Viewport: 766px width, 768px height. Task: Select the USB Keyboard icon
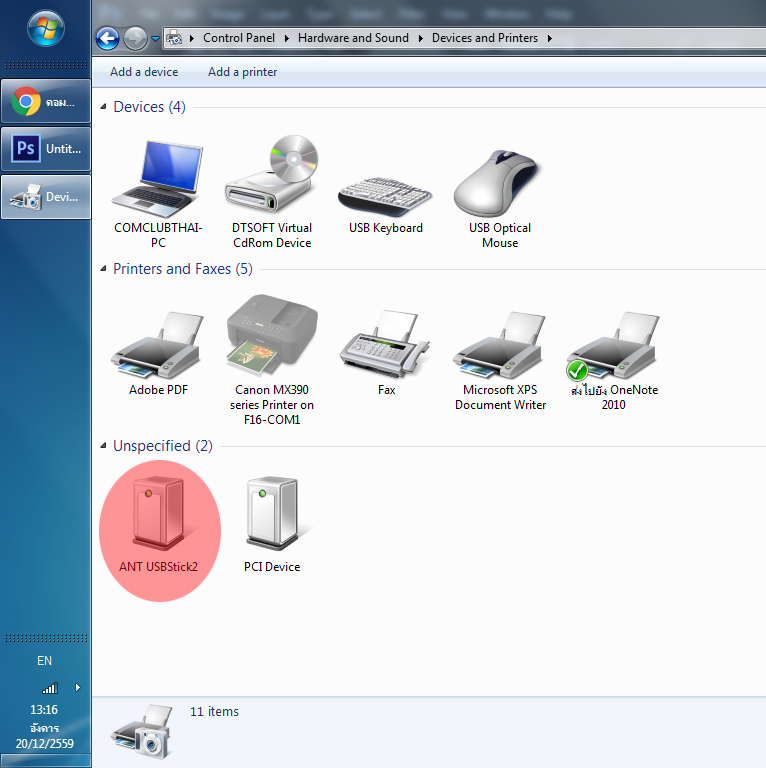tap(385, 196)
